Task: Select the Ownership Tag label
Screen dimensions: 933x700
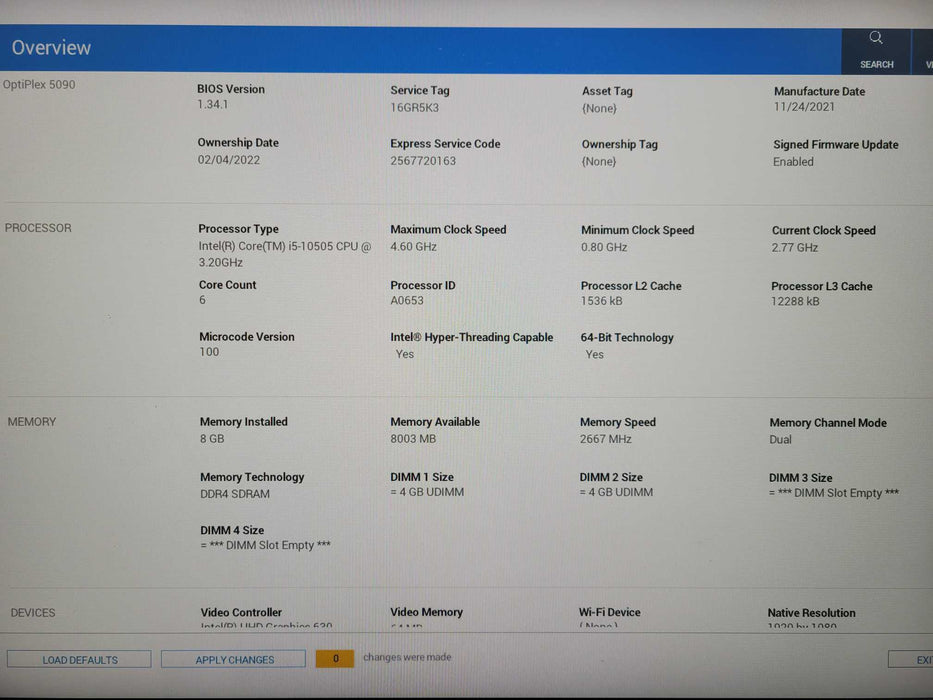Action: click(619, 144)
